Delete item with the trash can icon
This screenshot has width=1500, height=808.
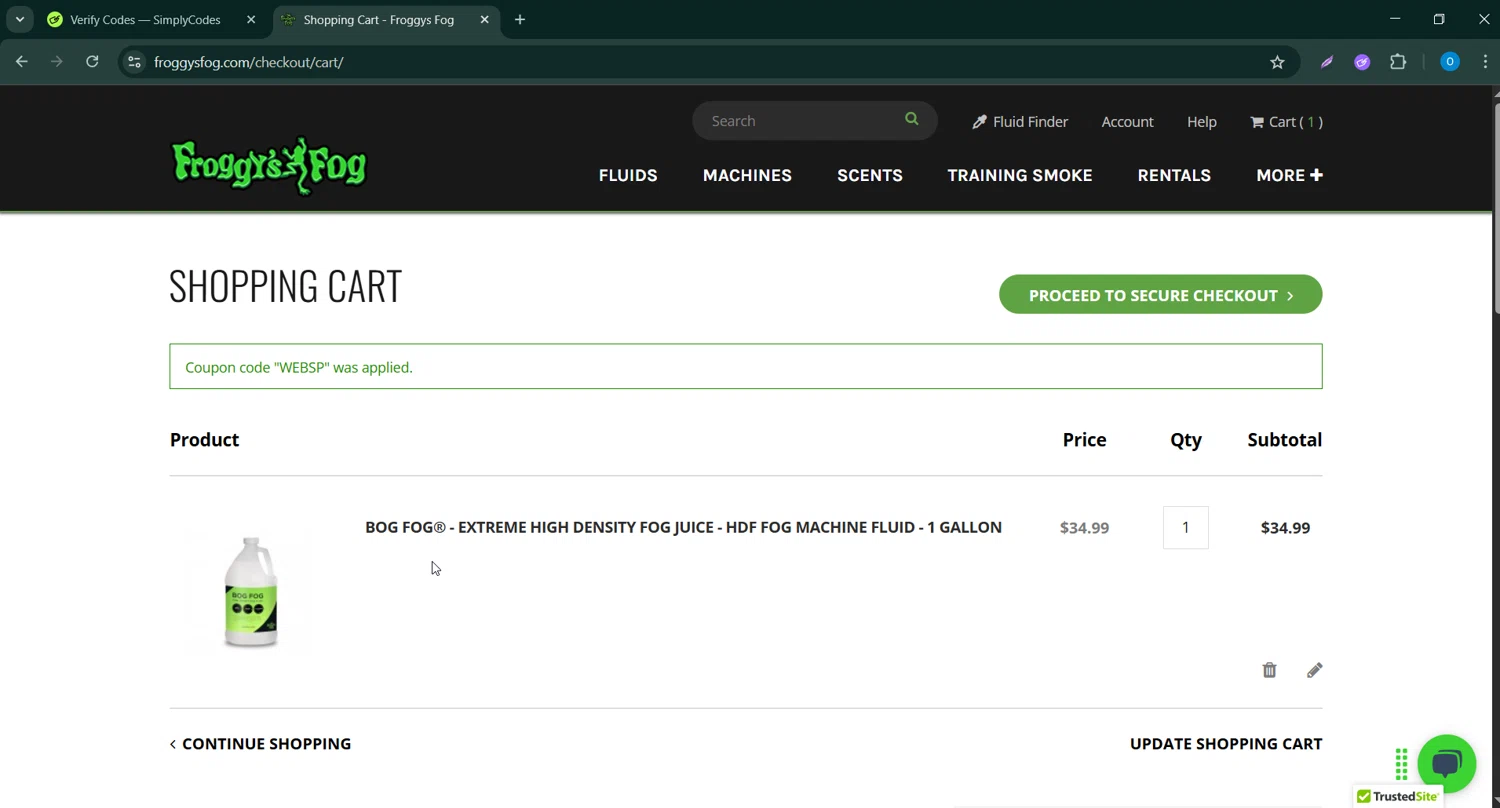pos(1269,670)
